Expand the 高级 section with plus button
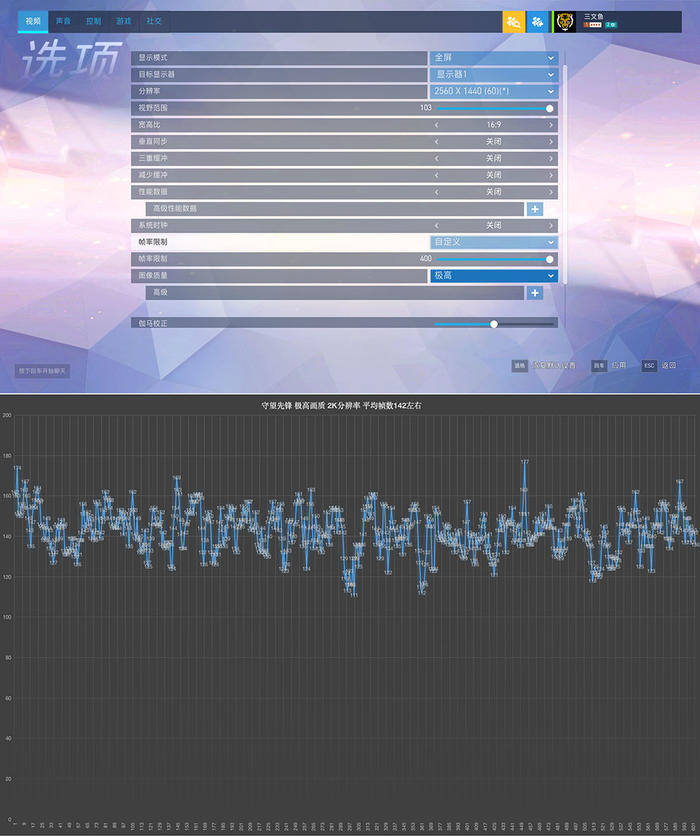The image size is (700, 836). (x=535, y=293)
